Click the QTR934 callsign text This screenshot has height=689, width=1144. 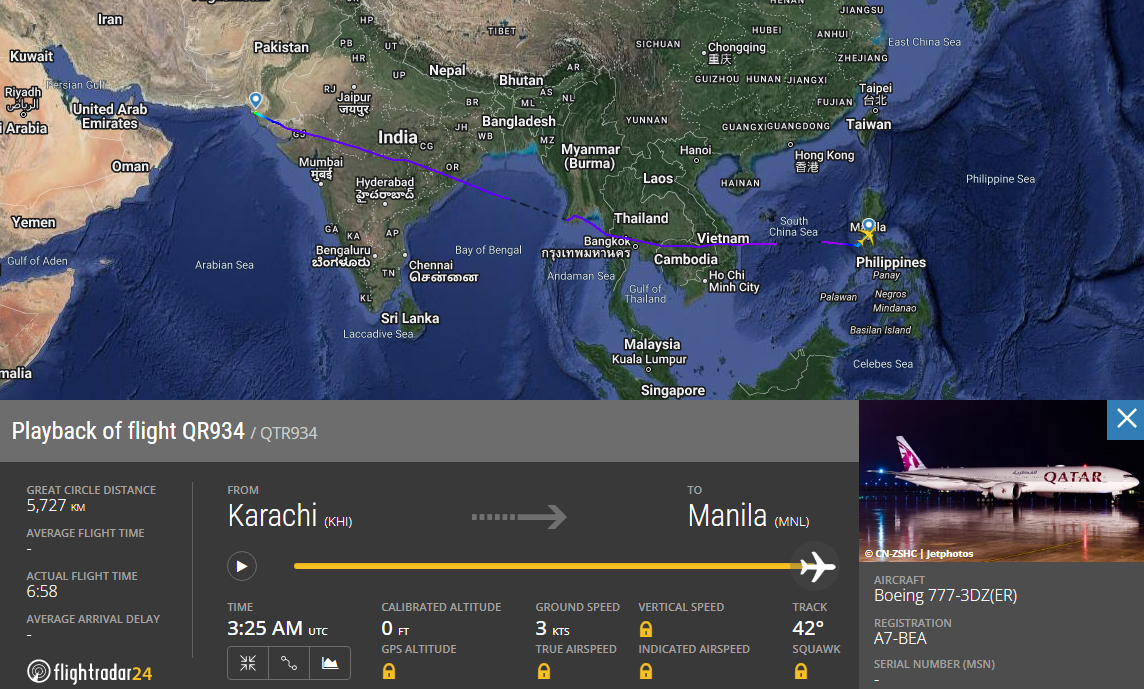289,434
